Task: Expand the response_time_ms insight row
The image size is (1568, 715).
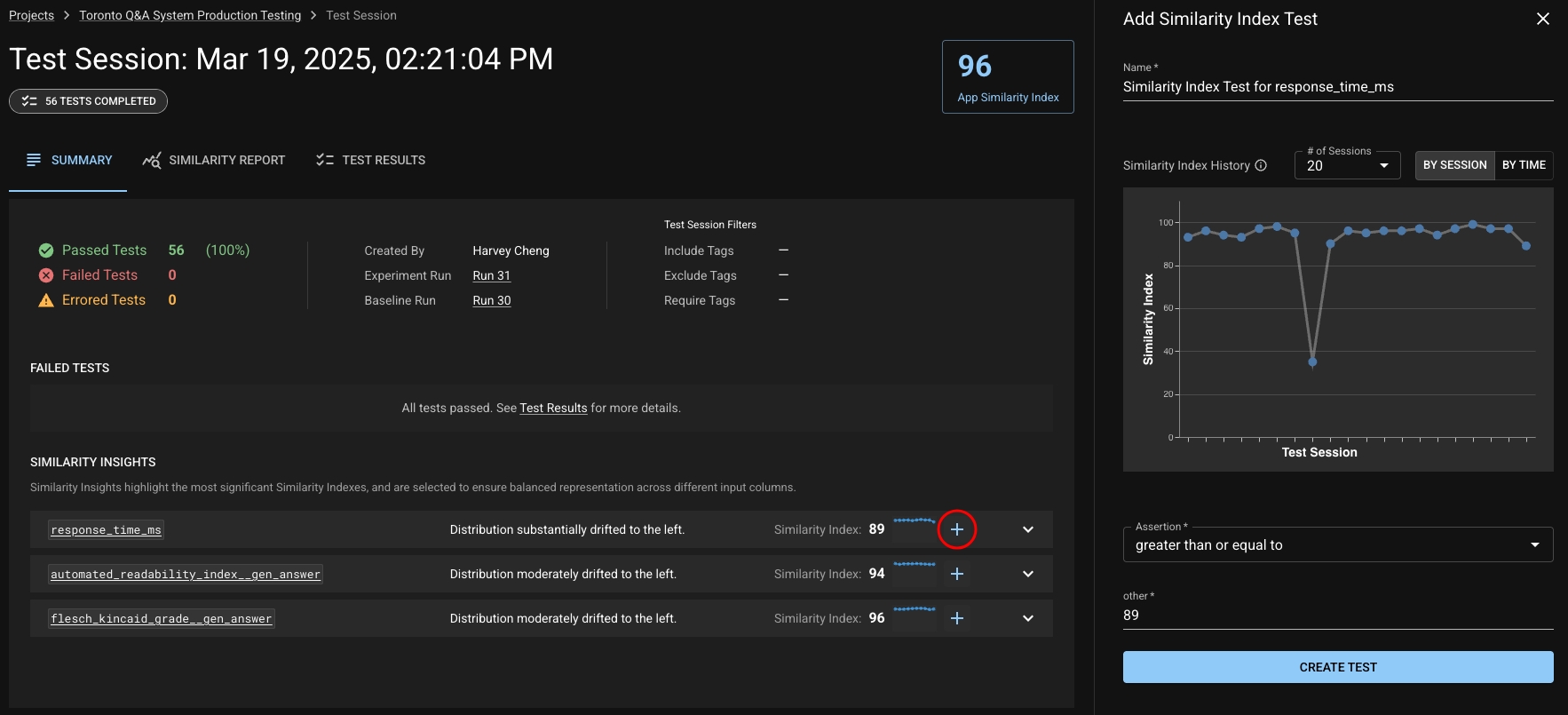Action: tap(1027, 529)
